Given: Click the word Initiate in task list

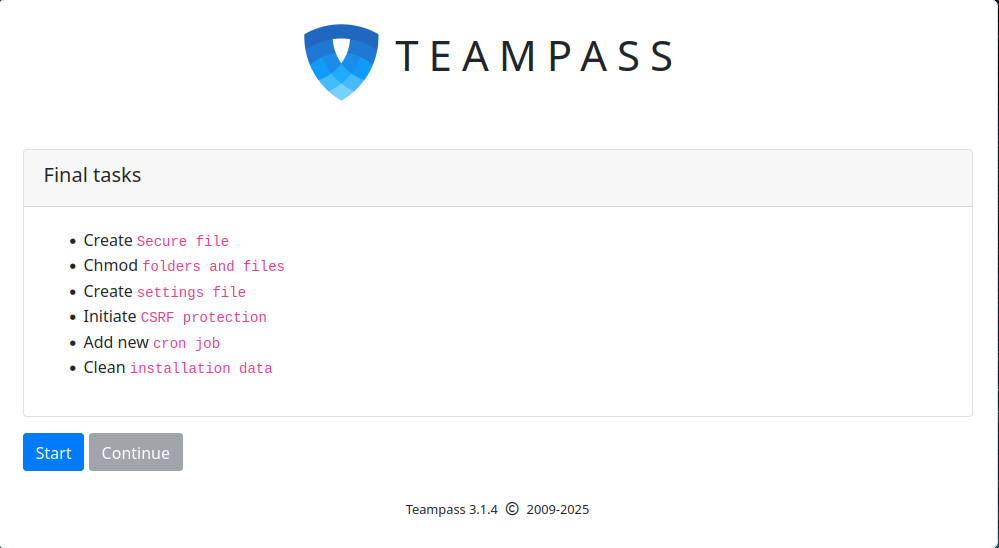Looking at the screenshot, I should (110, 317).
